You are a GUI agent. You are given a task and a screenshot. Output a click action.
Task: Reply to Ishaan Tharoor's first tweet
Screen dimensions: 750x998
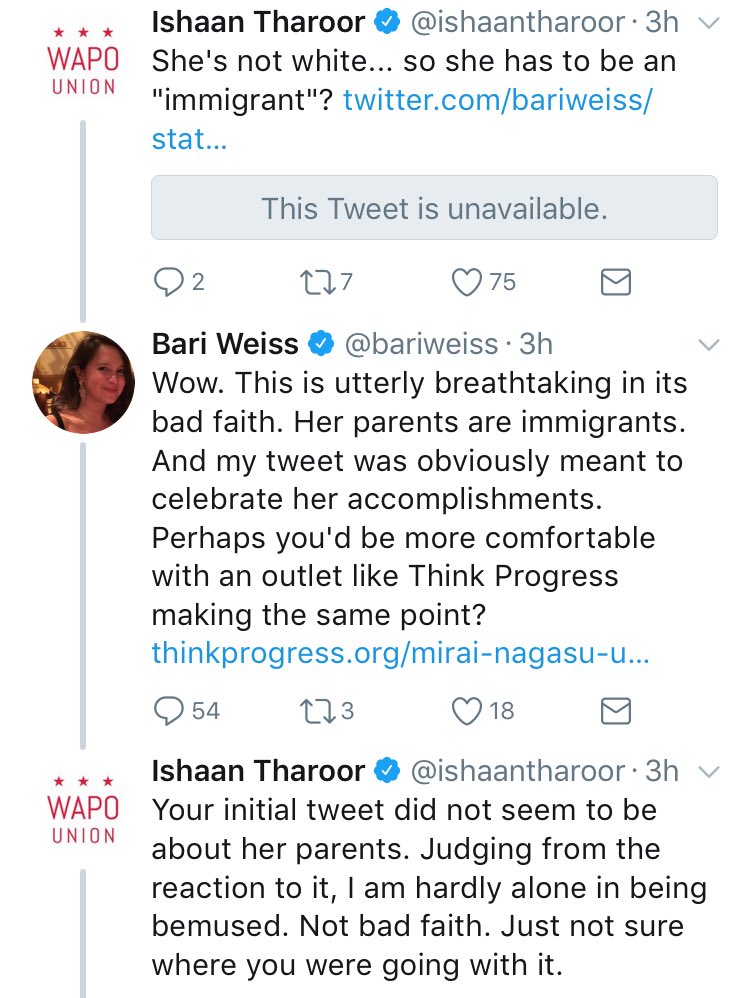click(x=167, y=283)
